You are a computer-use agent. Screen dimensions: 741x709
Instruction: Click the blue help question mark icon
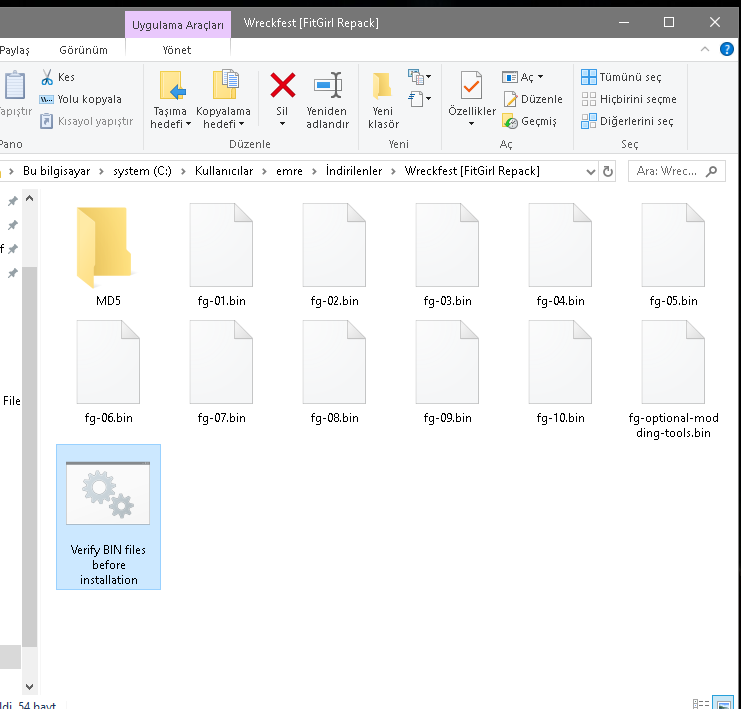click(x=726, y=49)
